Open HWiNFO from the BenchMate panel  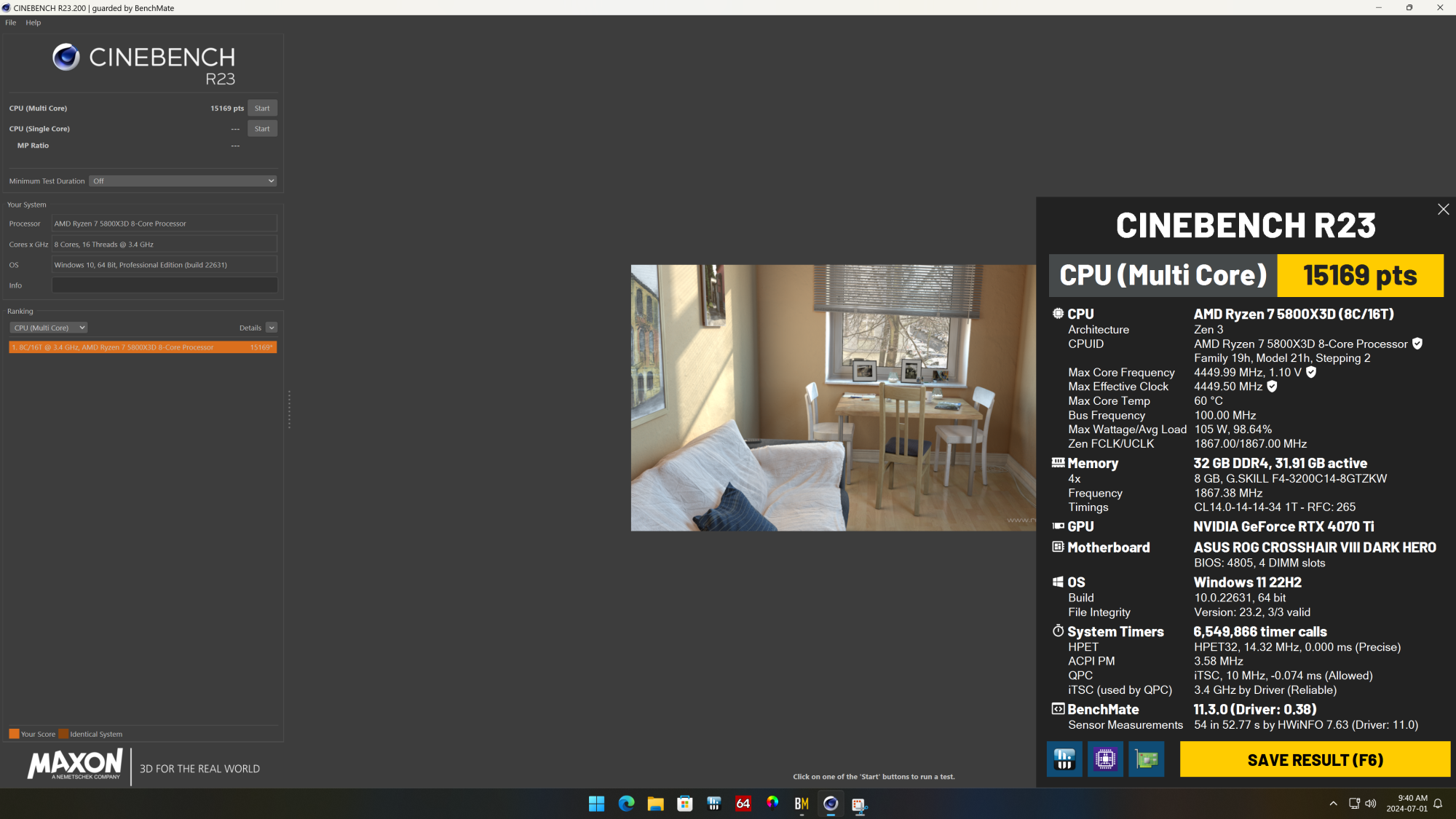(1064, 759)
